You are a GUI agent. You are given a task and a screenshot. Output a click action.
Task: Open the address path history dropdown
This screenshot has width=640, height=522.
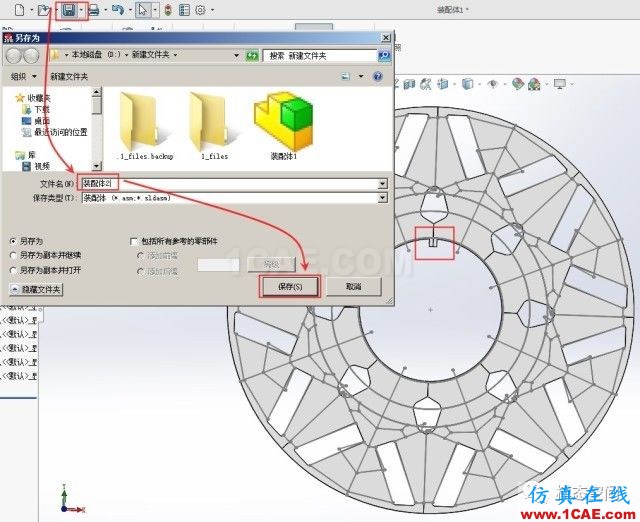(236, 56)
